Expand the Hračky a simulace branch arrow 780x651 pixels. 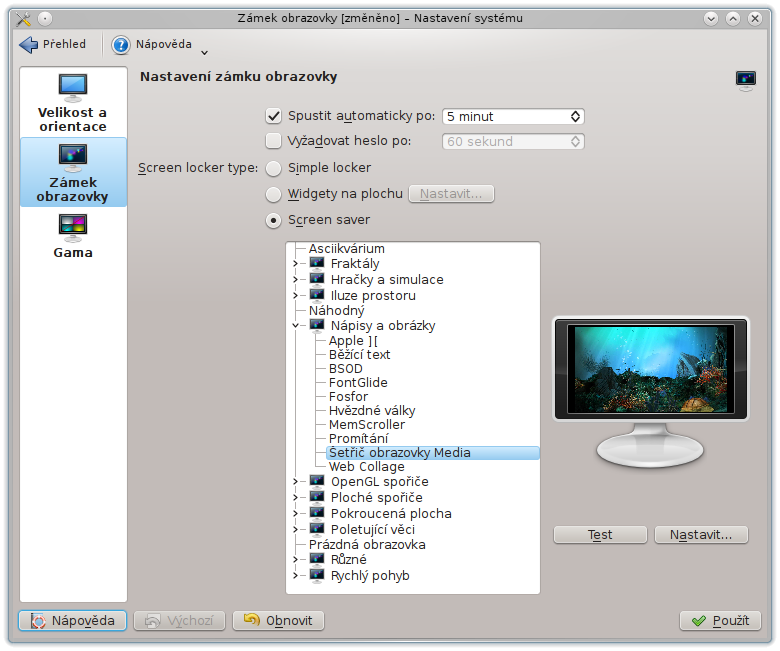point(295,279)
